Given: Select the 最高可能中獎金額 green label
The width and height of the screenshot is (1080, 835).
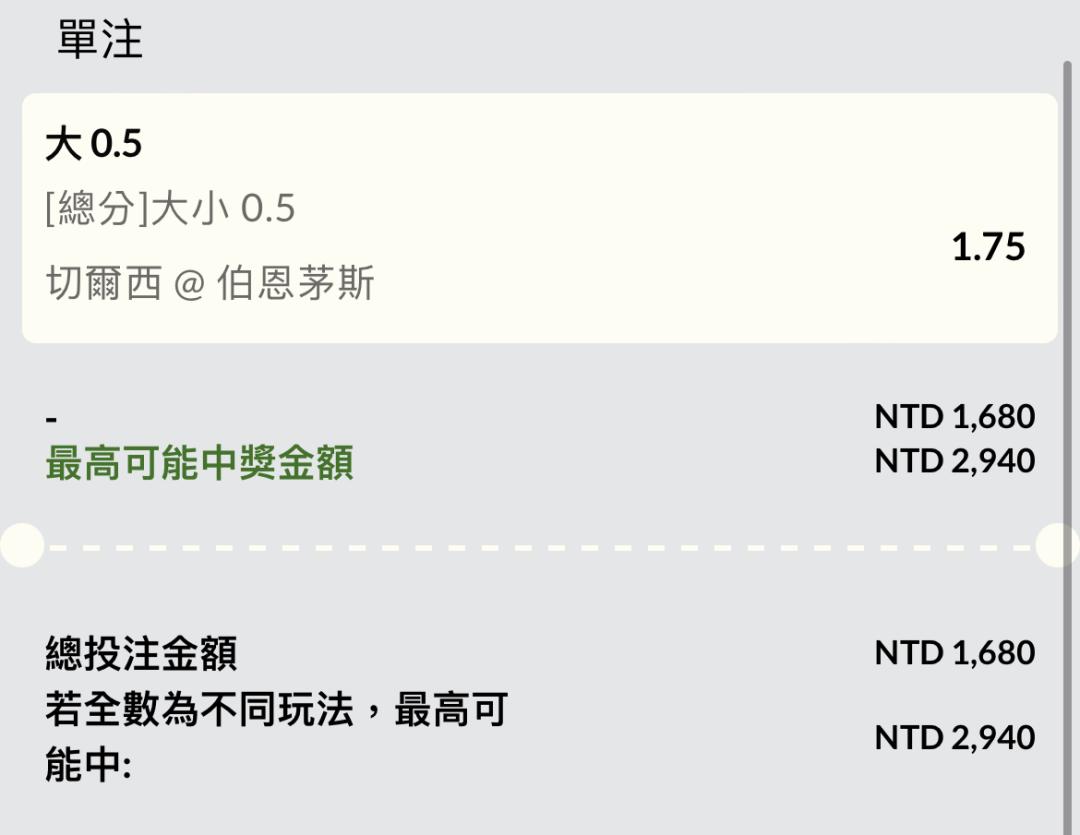Looking at the screenshot, I should (x=199, y=462).
